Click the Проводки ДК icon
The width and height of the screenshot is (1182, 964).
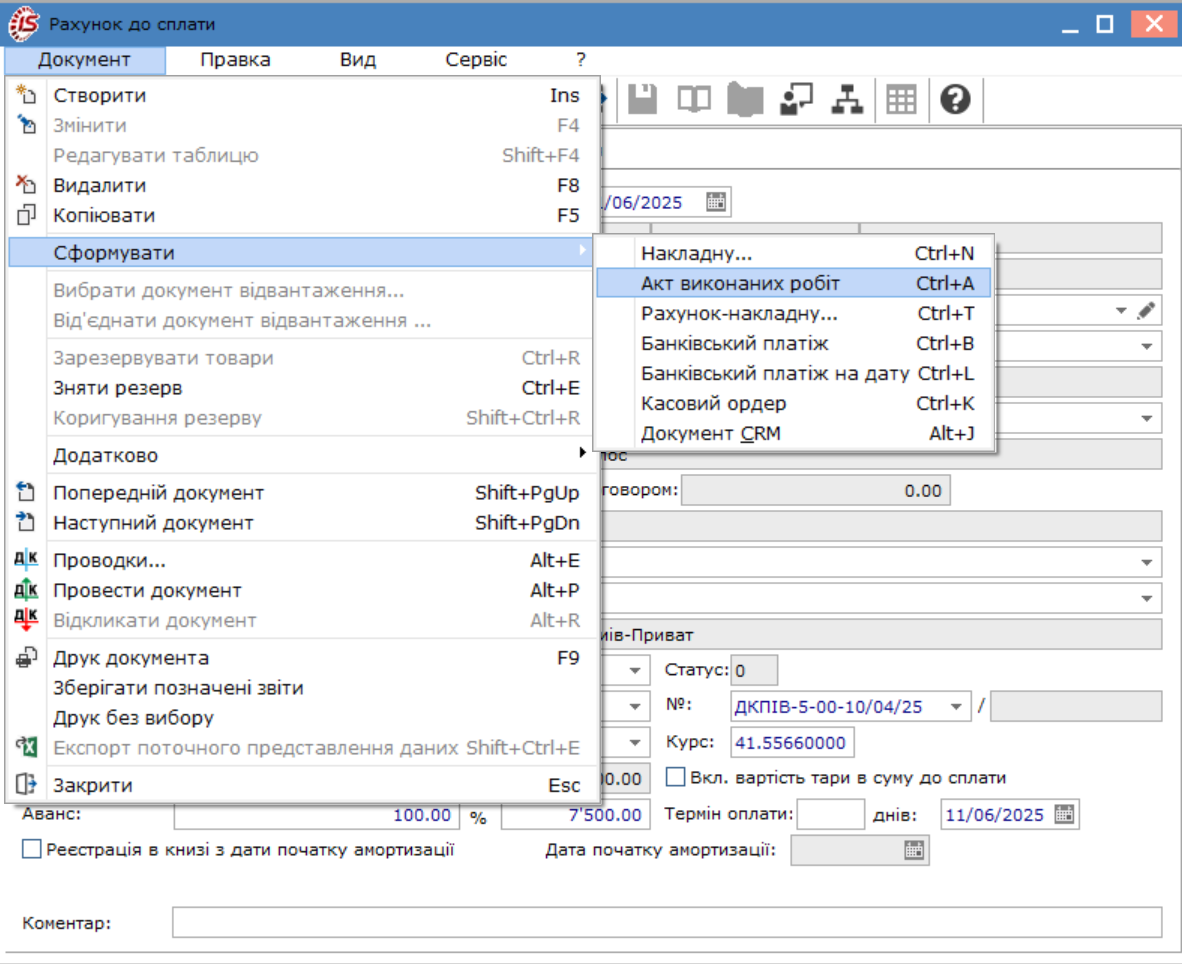26,559
